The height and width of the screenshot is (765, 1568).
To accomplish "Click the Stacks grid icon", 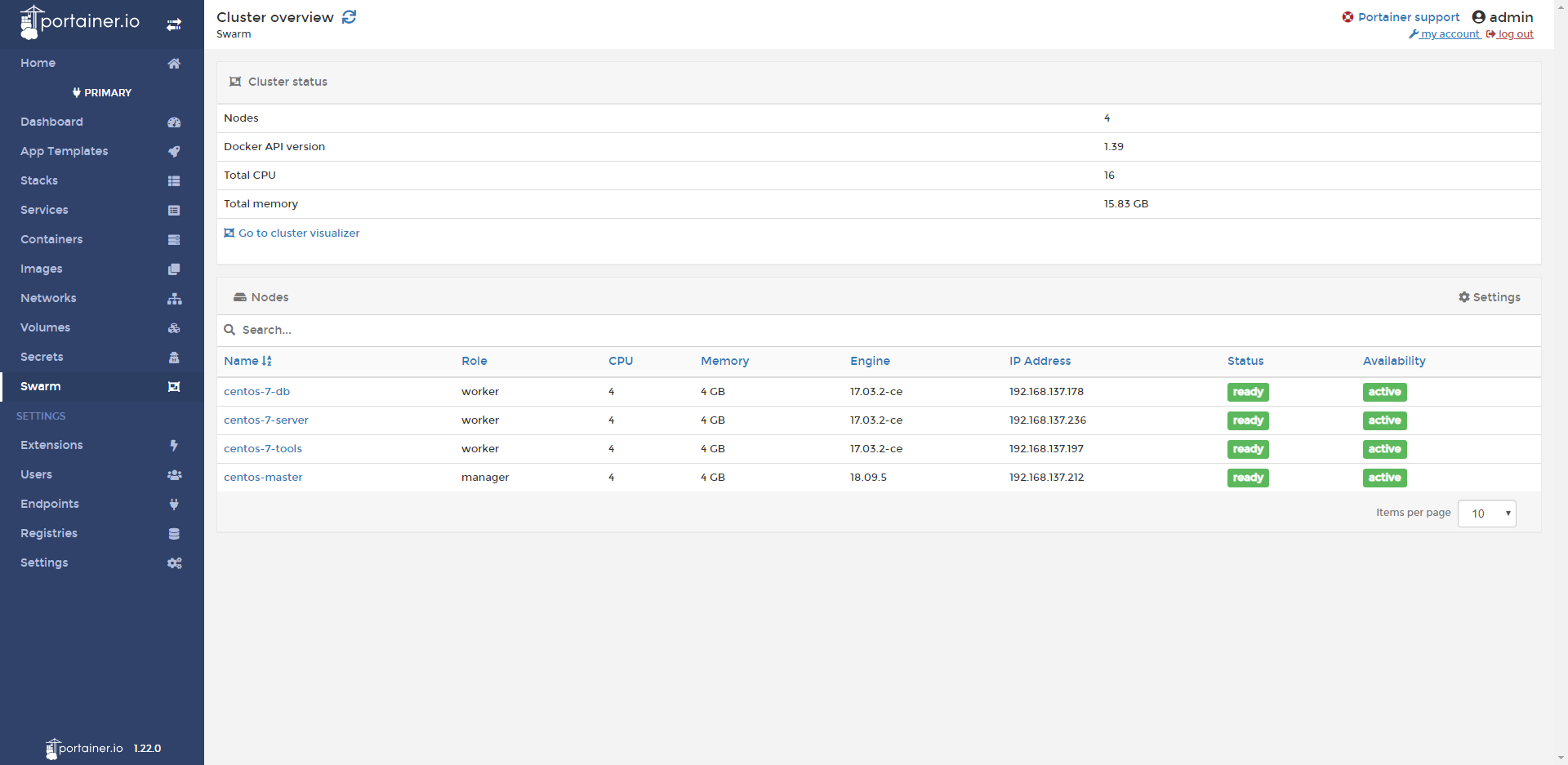I will pyautogui.click(x=174, y=181).
